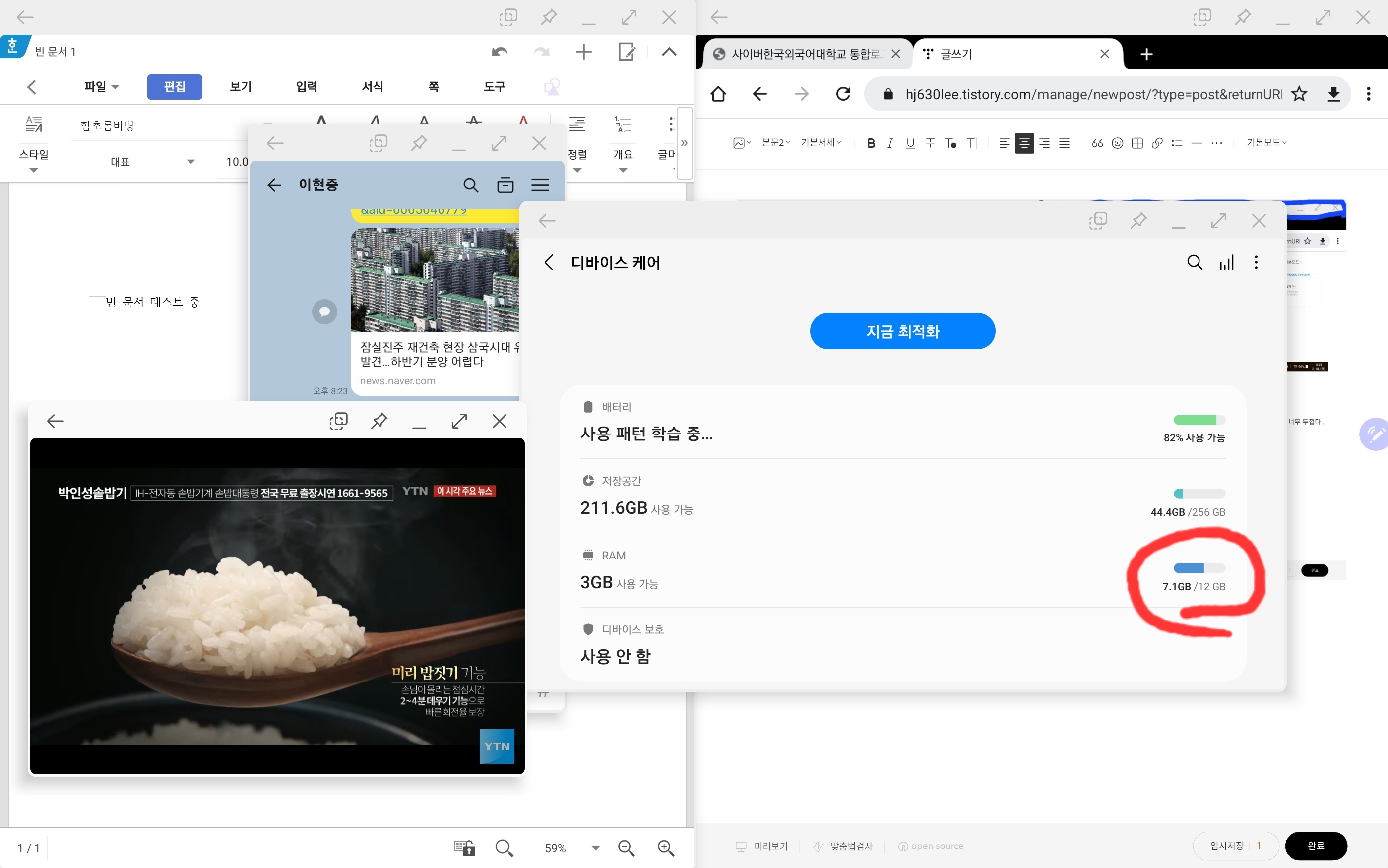Insert a table in tistory editor
This screenshot has height=868, width=1388.
click(x=1137, y=143)
